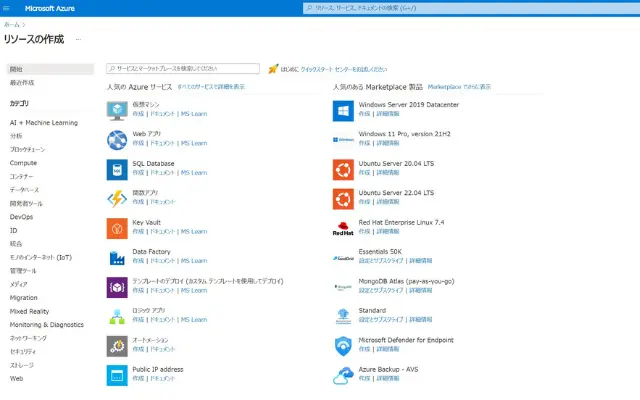Select the 開始 tab in sidebar
This screenshot has height=400, width=640.
pos(50,69)
